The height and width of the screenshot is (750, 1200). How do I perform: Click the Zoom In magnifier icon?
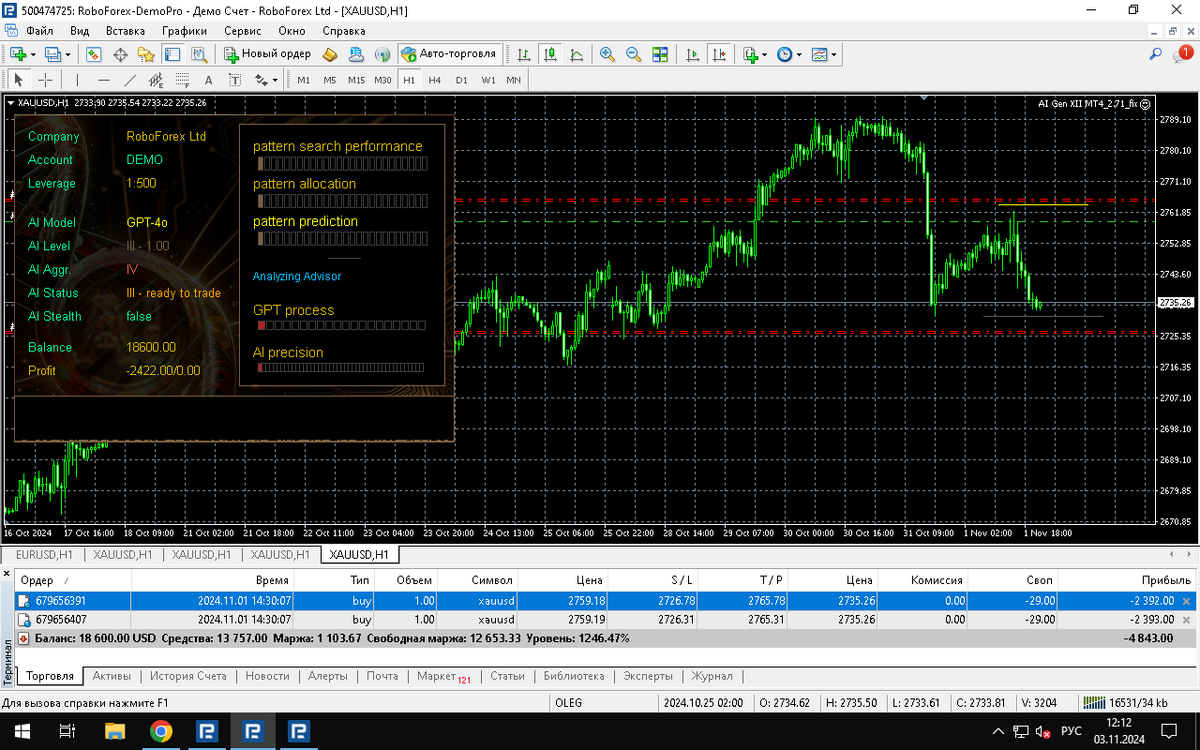click(607, 54)
